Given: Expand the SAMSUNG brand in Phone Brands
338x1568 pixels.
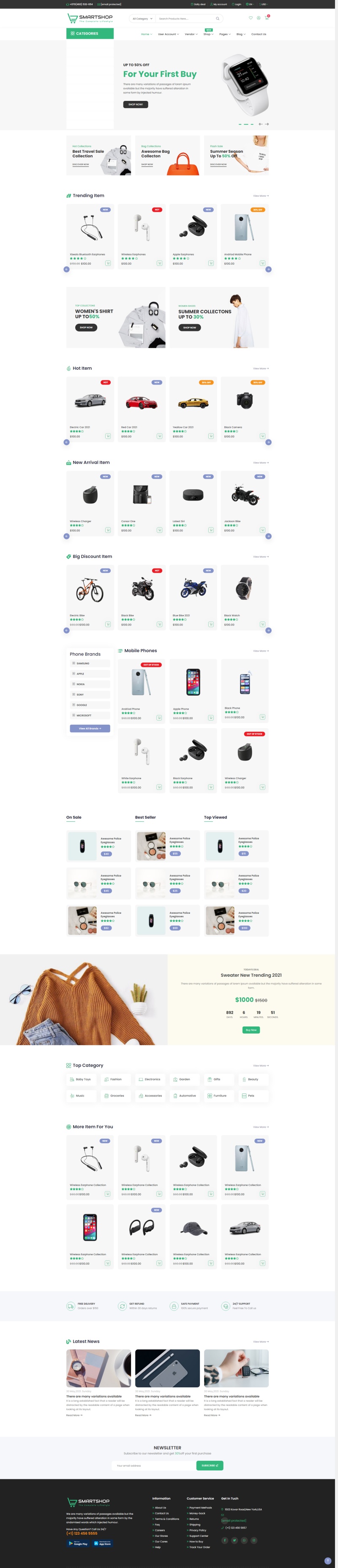Looking at the screenshot, I should 90,663.
